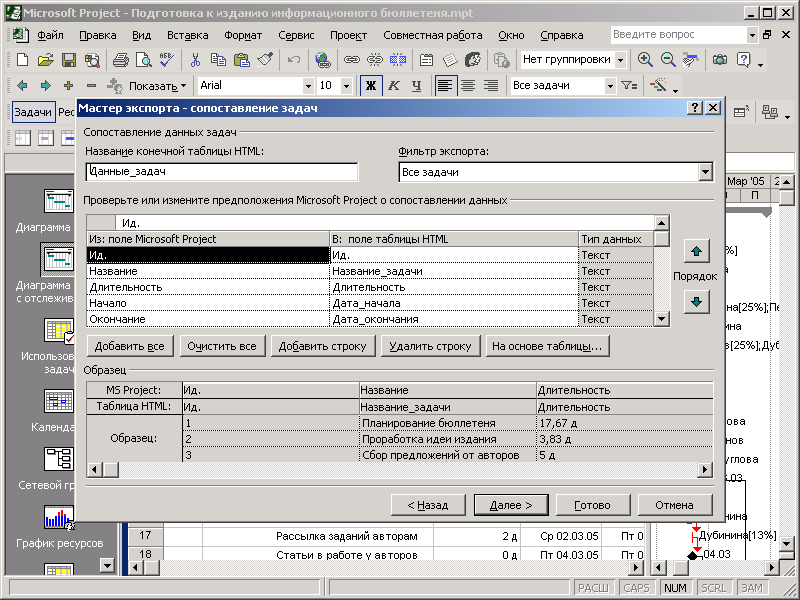Image resolution: width=800 pixels, height=600 pixels.
Task: Click the Copy Picture camera icon
Action: tap(720, 60)
